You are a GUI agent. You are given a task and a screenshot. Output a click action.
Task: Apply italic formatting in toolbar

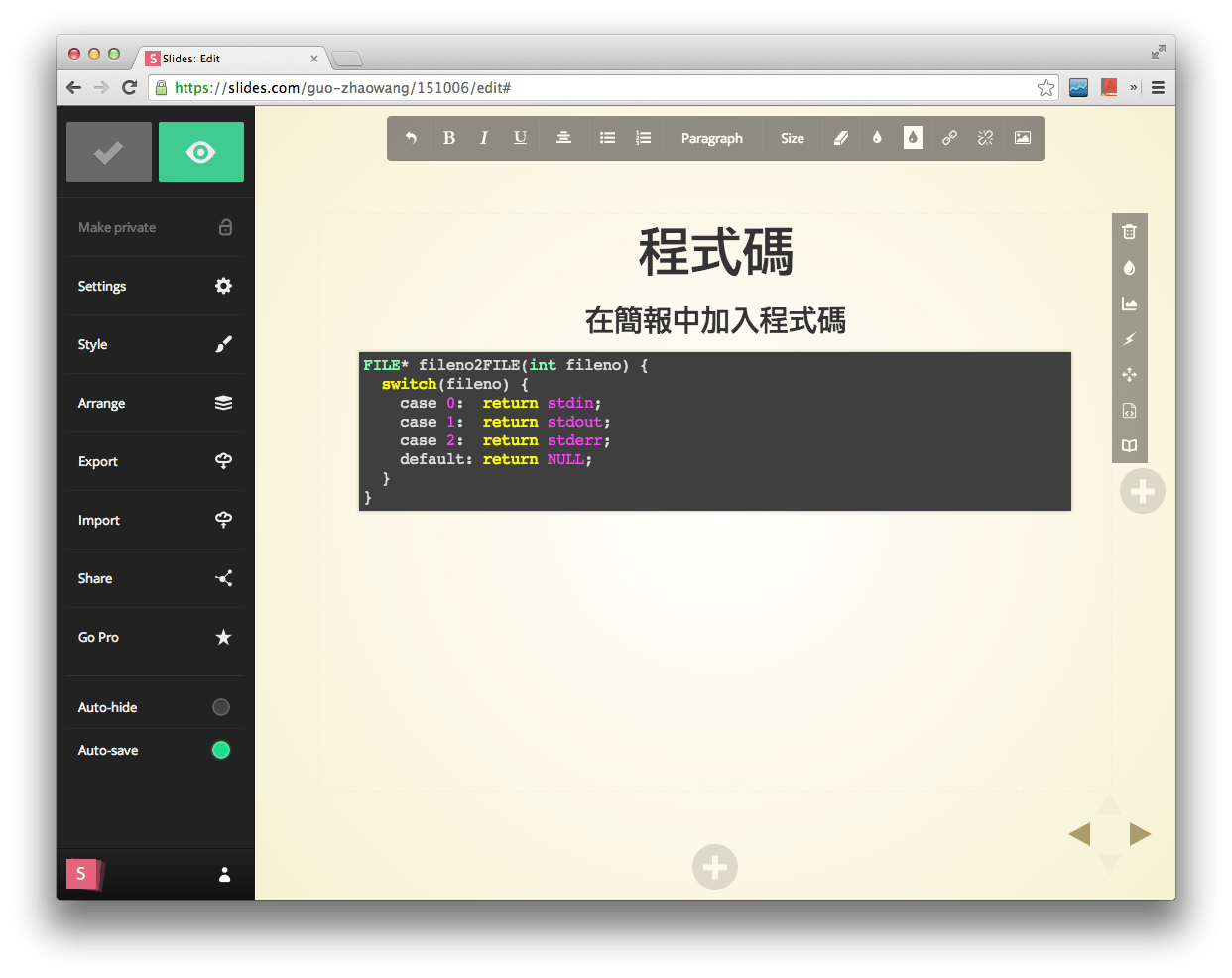click(x=484, y=138)
